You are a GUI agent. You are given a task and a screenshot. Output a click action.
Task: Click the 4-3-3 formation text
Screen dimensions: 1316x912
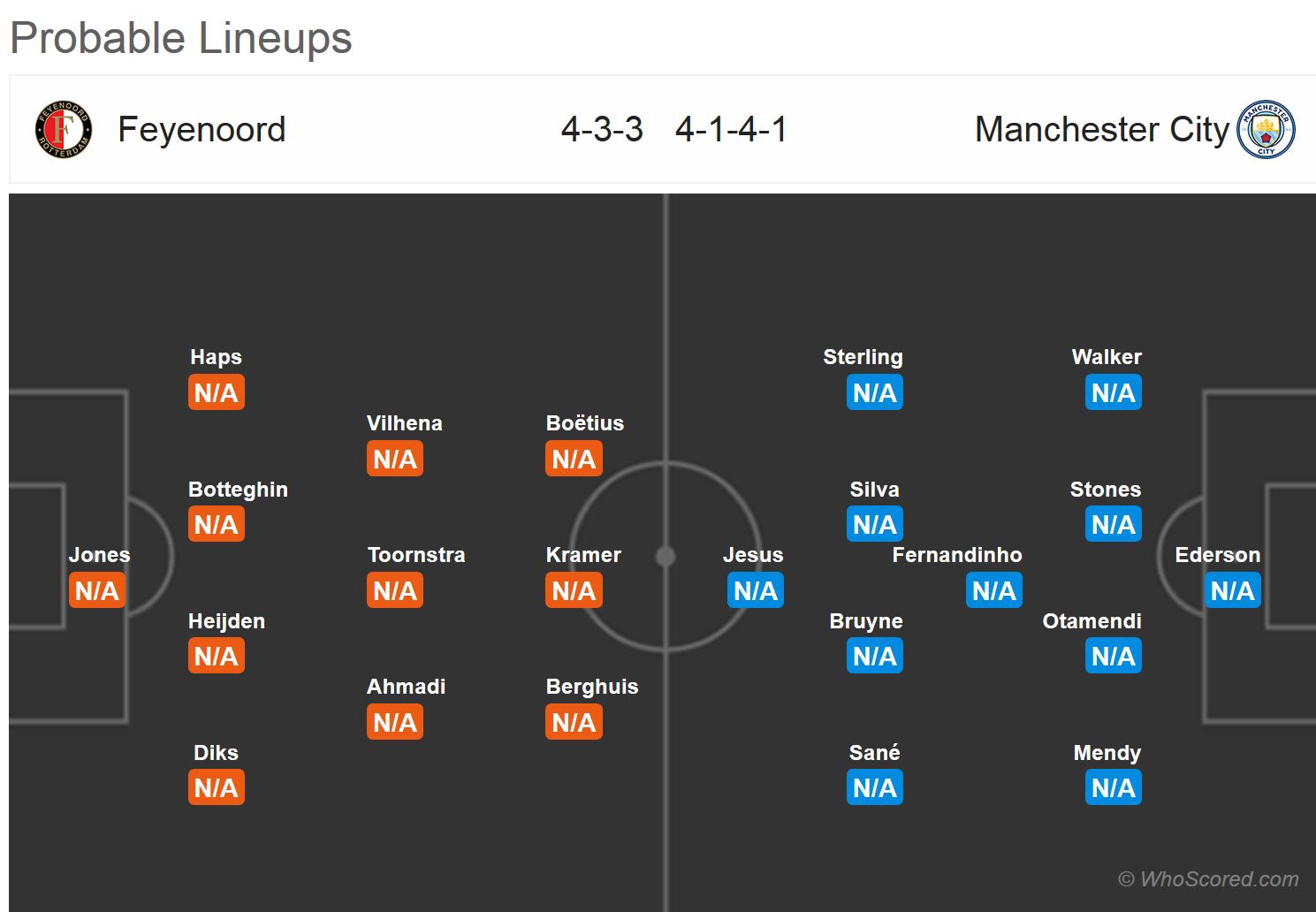(602, 129)
